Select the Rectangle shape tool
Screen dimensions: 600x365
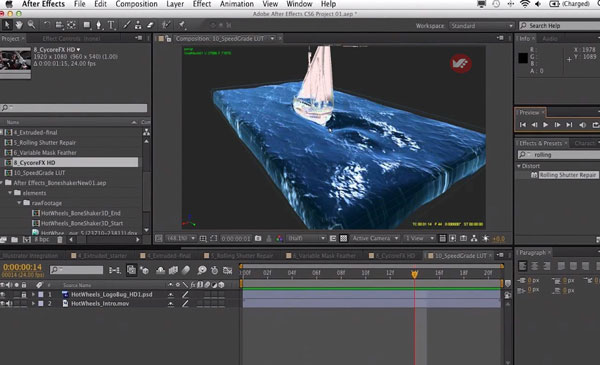(87, 25)
